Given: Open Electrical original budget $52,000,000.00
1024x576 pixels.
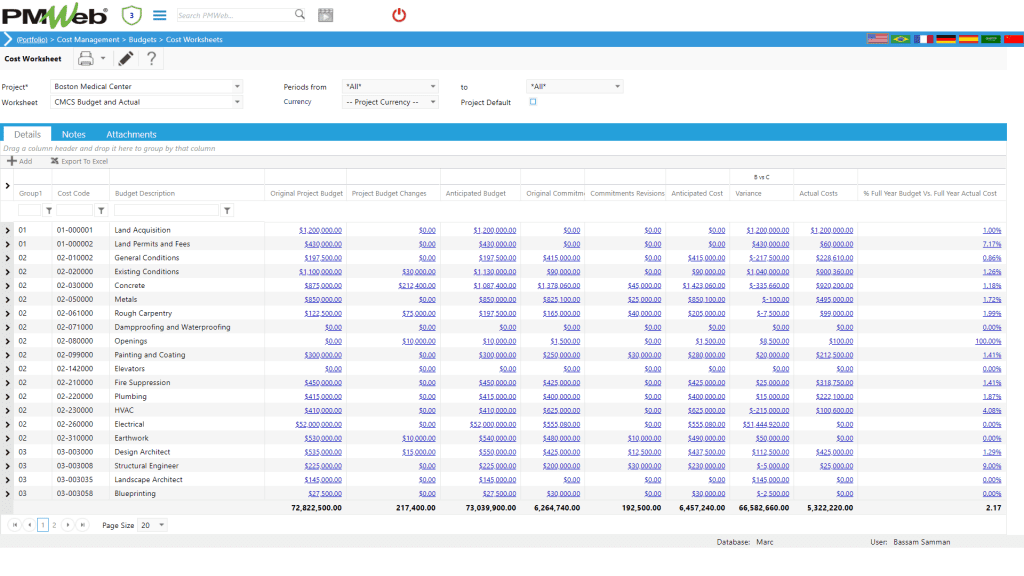Looking at the screenshot, I should (318, 424).
